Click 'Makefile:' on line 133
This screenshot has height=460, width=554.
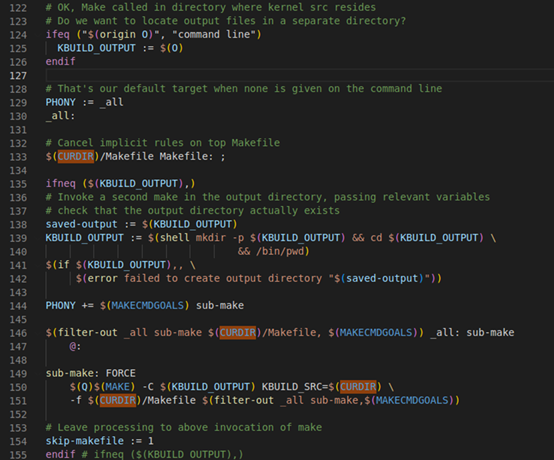(187, 156)
